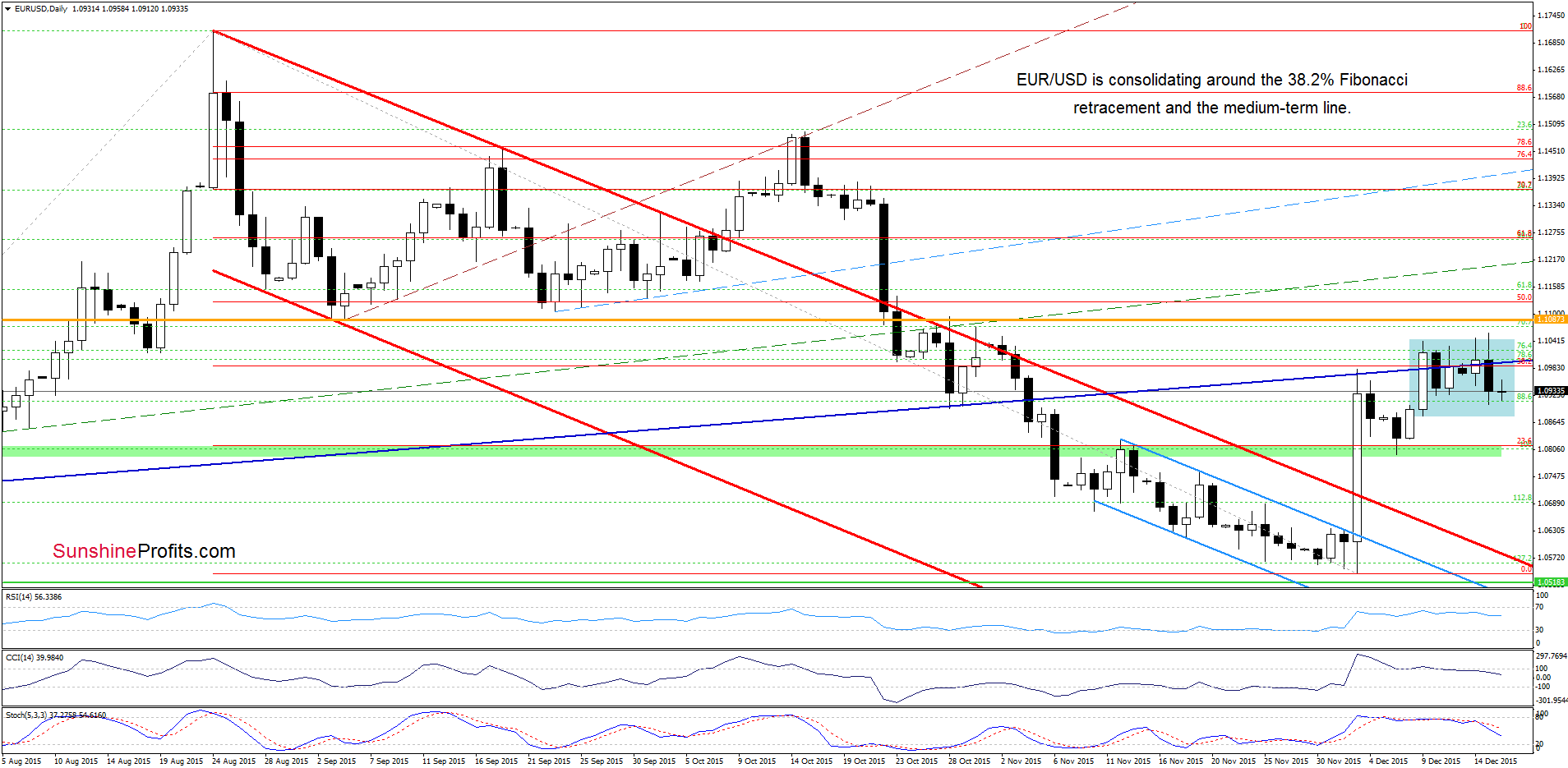Viewport: 1568px width, 768px height.
Task: Click the 14 Oct 2015 date label
Action: point(812,761)
